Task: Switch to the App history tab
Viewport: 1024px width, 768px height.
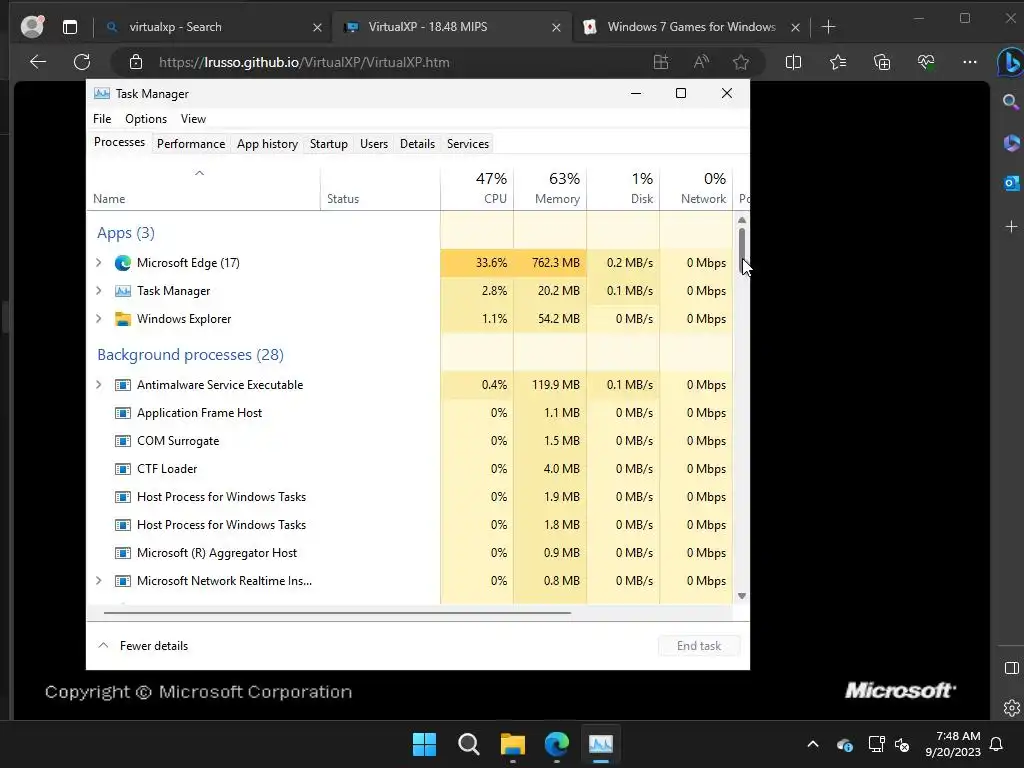Action: pyautogui.click(x=267, y=144)
